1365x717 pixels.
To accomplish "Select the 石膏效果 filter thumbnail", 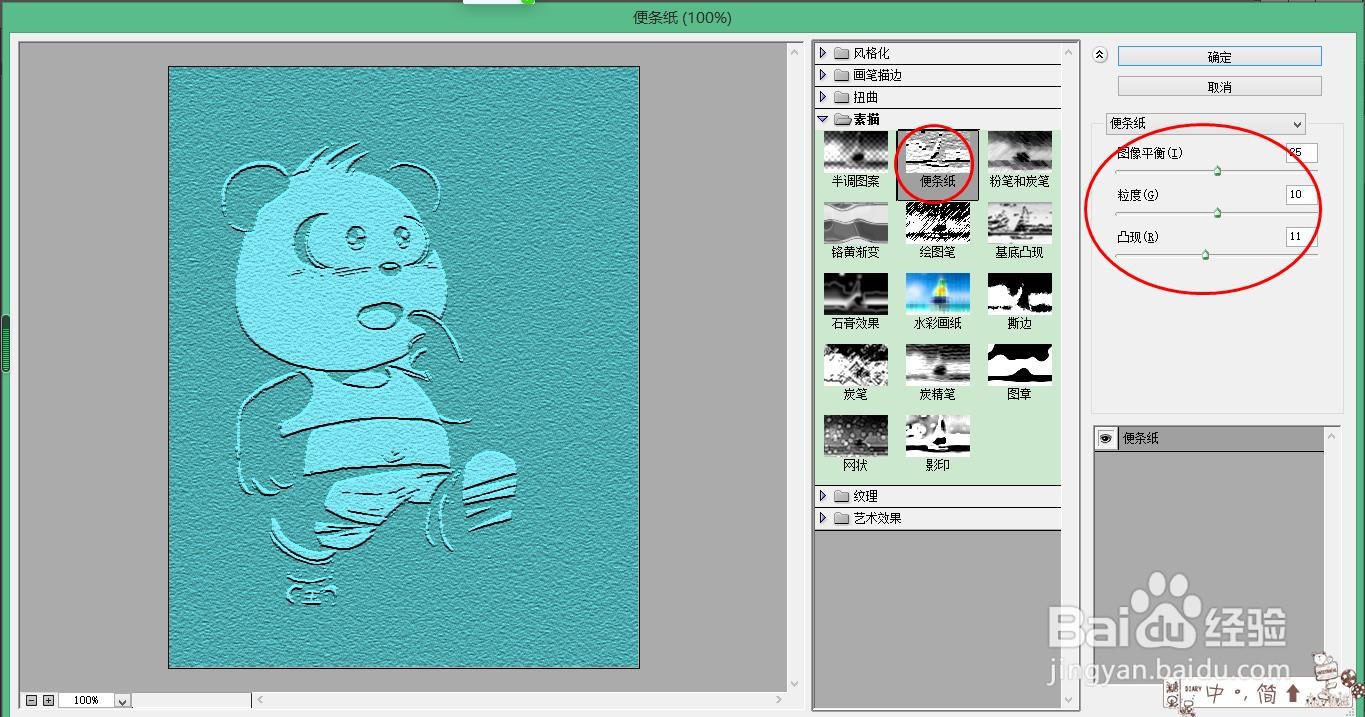I will point(855,293).
